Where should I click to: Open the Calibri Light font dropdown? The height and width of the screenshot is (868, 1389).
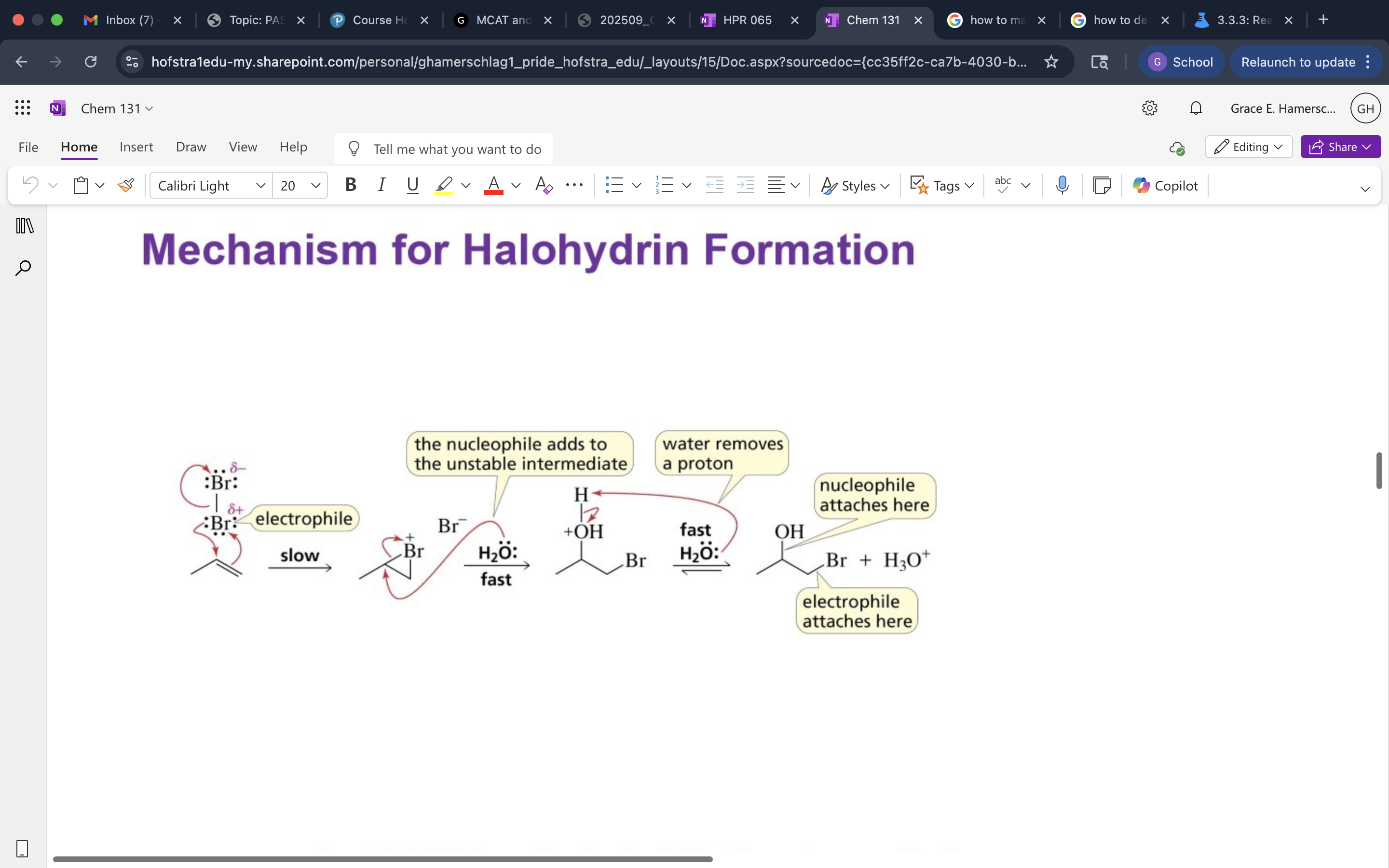pos(211,186)
